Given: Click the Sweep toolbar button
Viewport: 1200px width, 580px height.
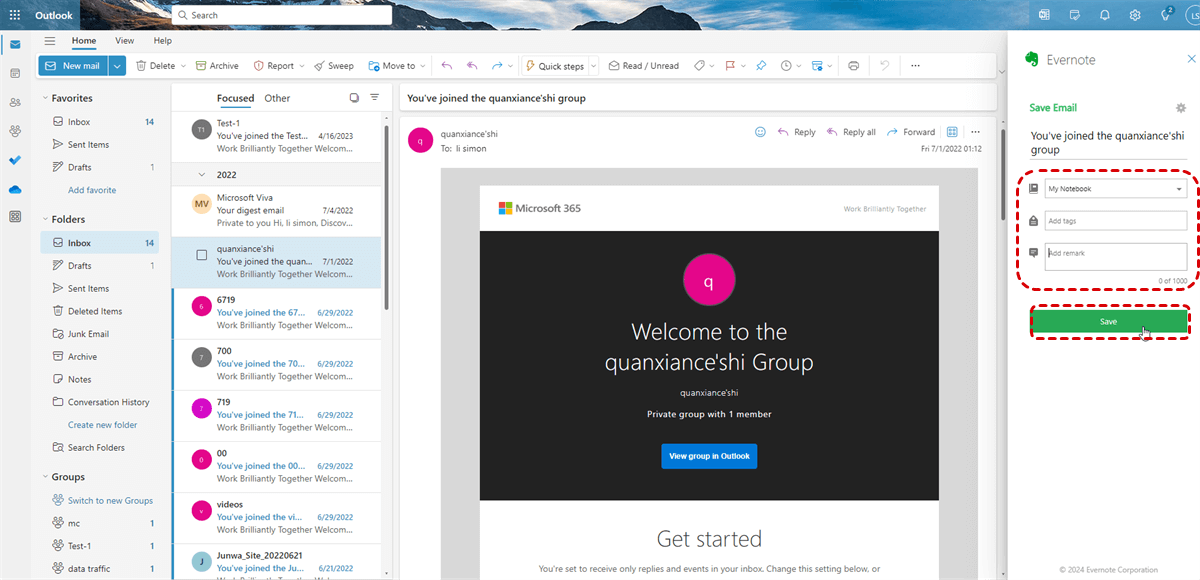Looking at the screenshot, I should pos(334,66).
